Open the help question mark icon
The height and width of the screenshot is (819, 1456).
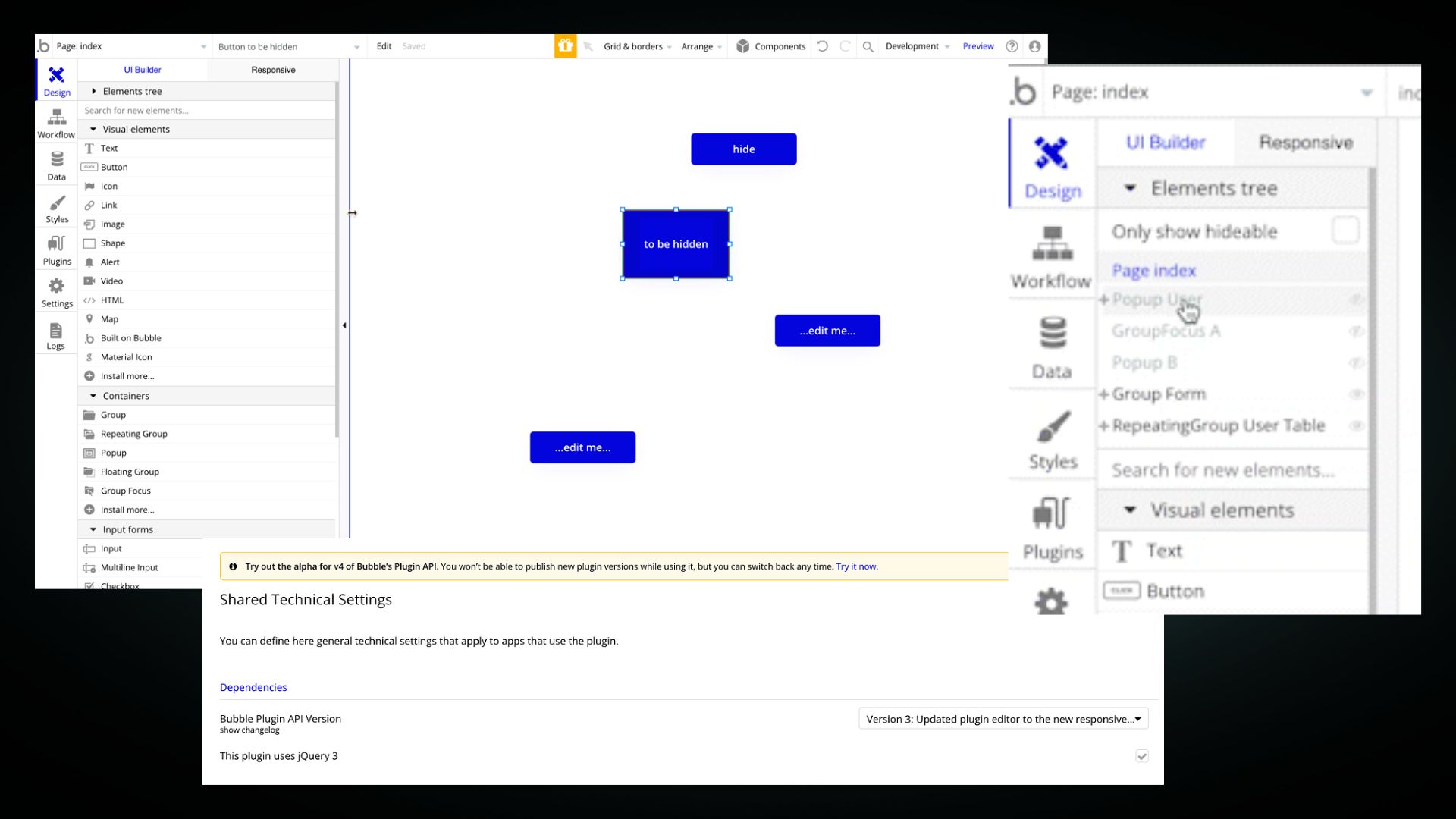click(x=1012, y=46)
